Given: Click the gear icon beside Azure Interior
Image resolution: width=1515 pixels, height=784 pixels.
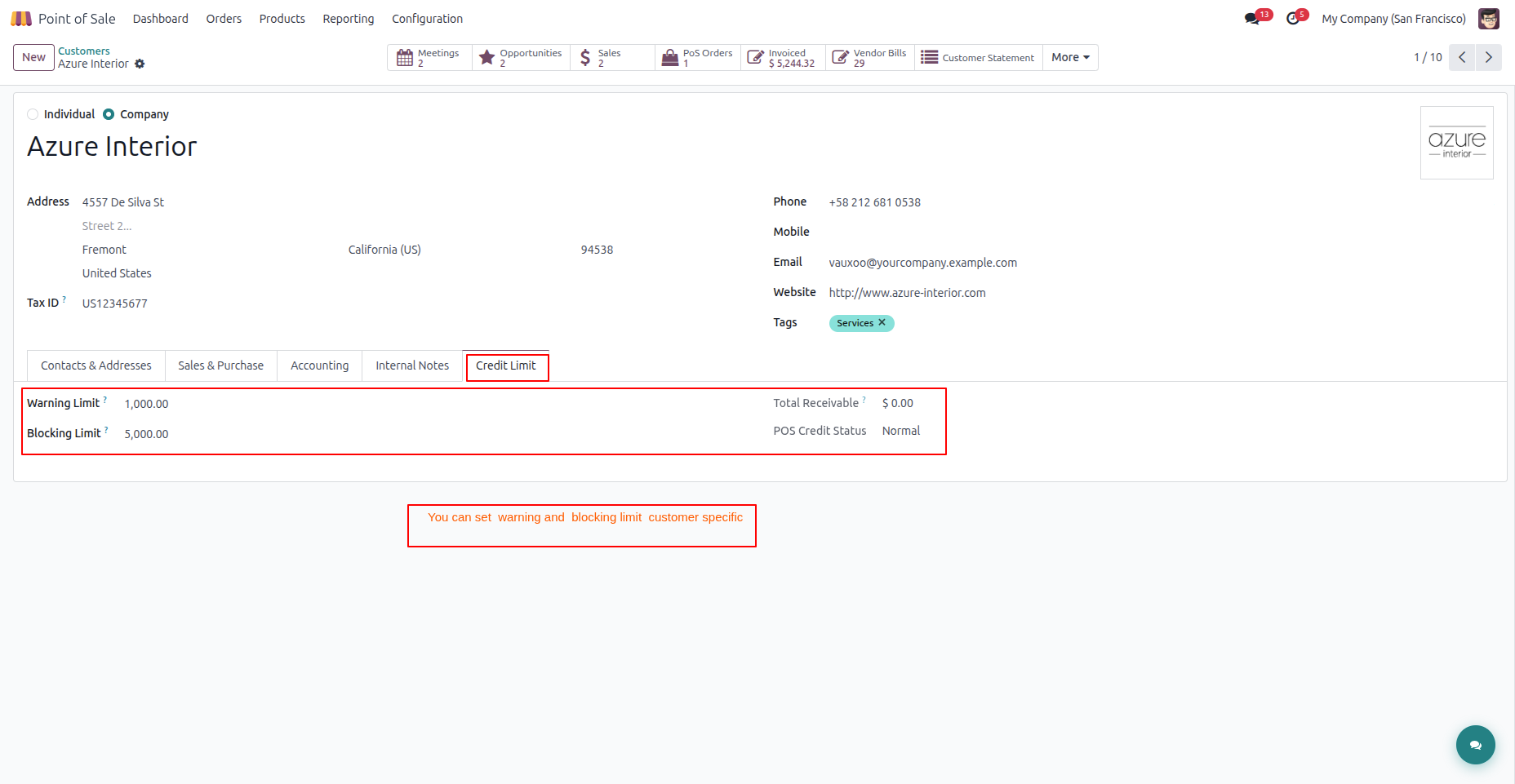Looking at the screenshot, I should [x=140, y=64].
